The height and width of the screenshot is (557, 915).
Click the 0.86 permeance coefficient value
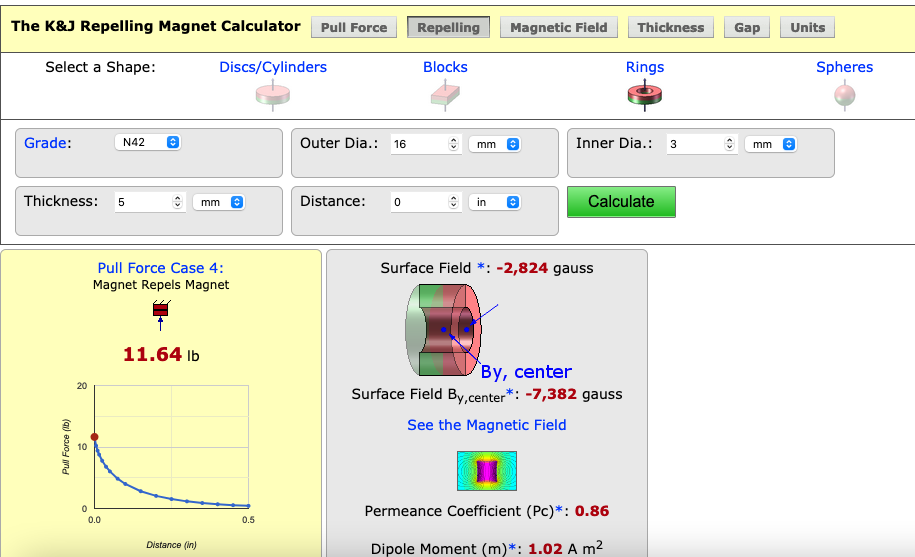(592, 511)
